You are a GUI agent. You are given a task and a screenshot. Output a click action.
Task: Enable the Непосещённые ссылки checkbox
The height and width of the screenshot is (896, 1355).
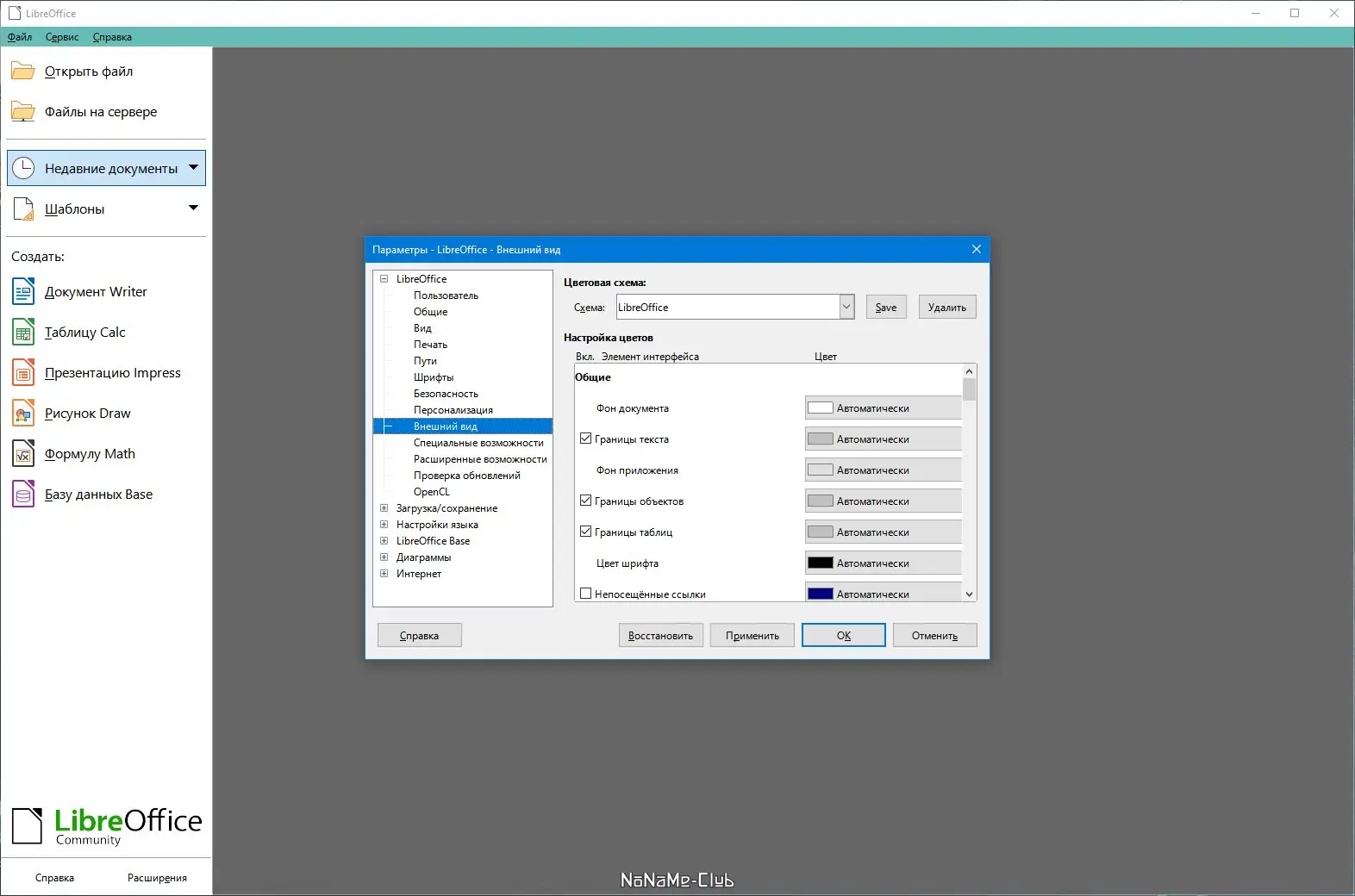pos(586,594)
